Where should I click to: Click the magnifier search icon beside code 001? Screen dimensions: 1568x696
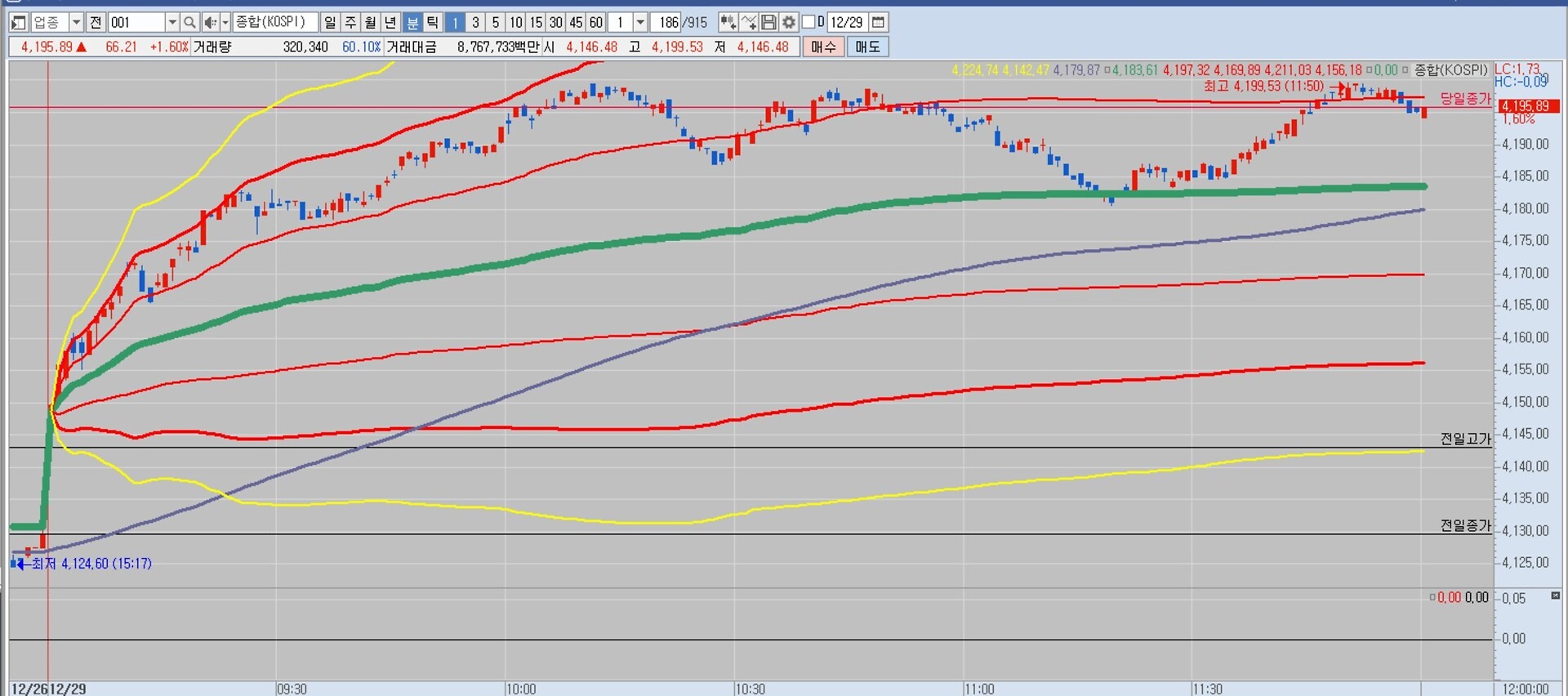pos(189,22)
